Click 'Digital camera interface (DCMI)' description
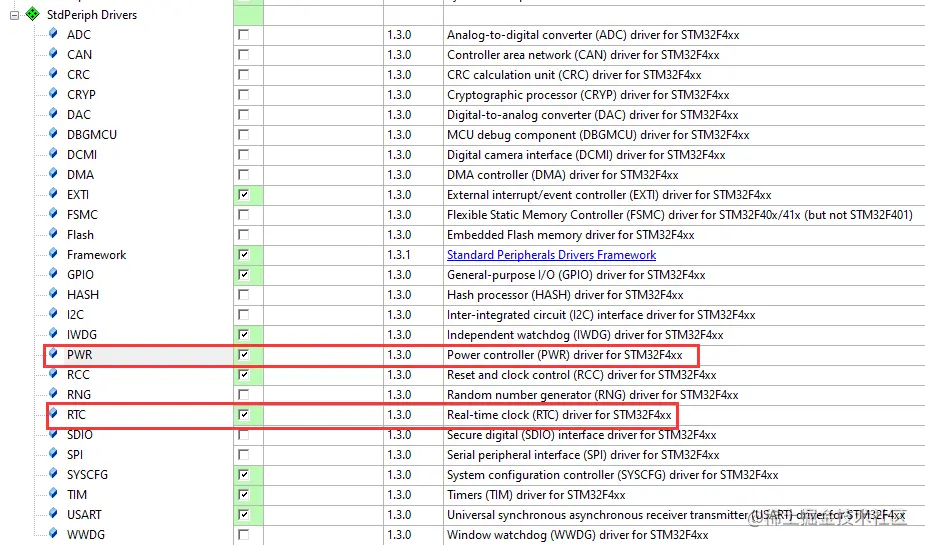 (x=586, y=155)
